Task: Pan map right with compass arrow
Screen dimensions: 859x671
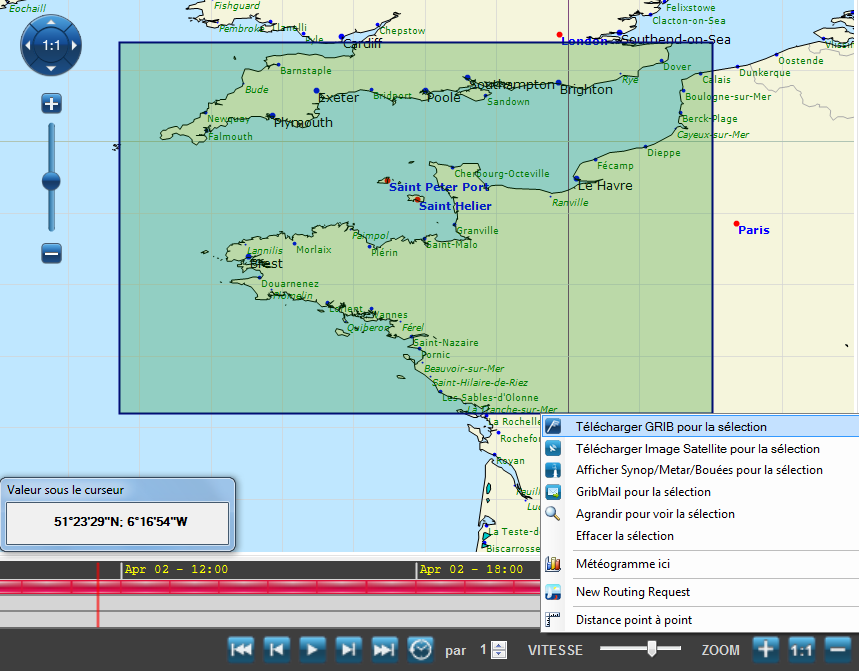Action: click(75, 46)
